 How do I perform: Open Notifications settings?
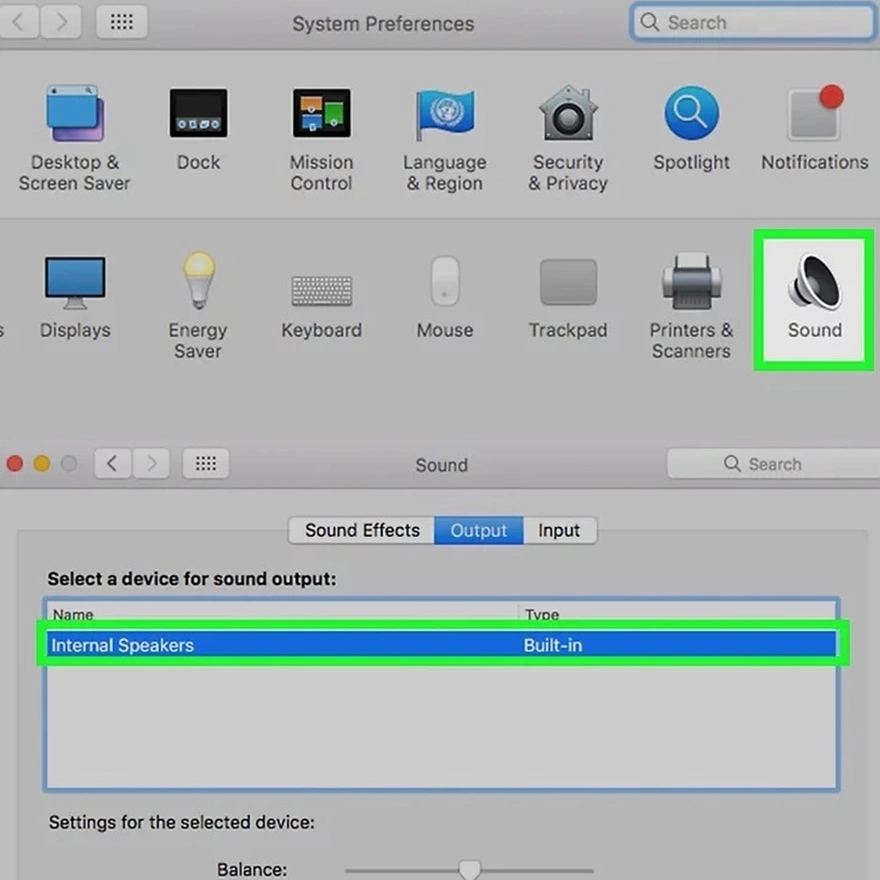point(813,112)
